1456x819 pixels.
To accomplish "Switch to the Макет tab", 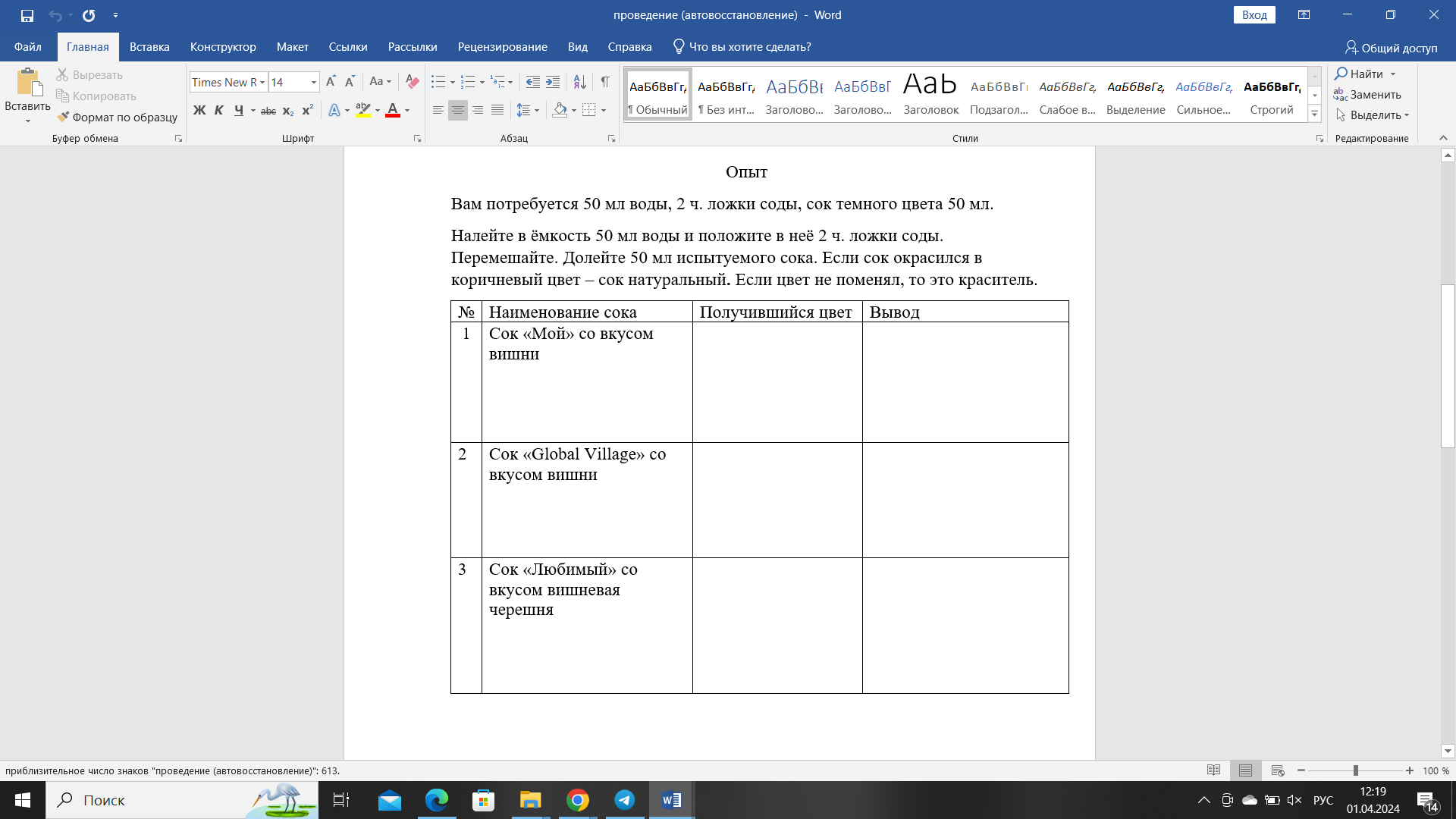I will pos(292,47).
